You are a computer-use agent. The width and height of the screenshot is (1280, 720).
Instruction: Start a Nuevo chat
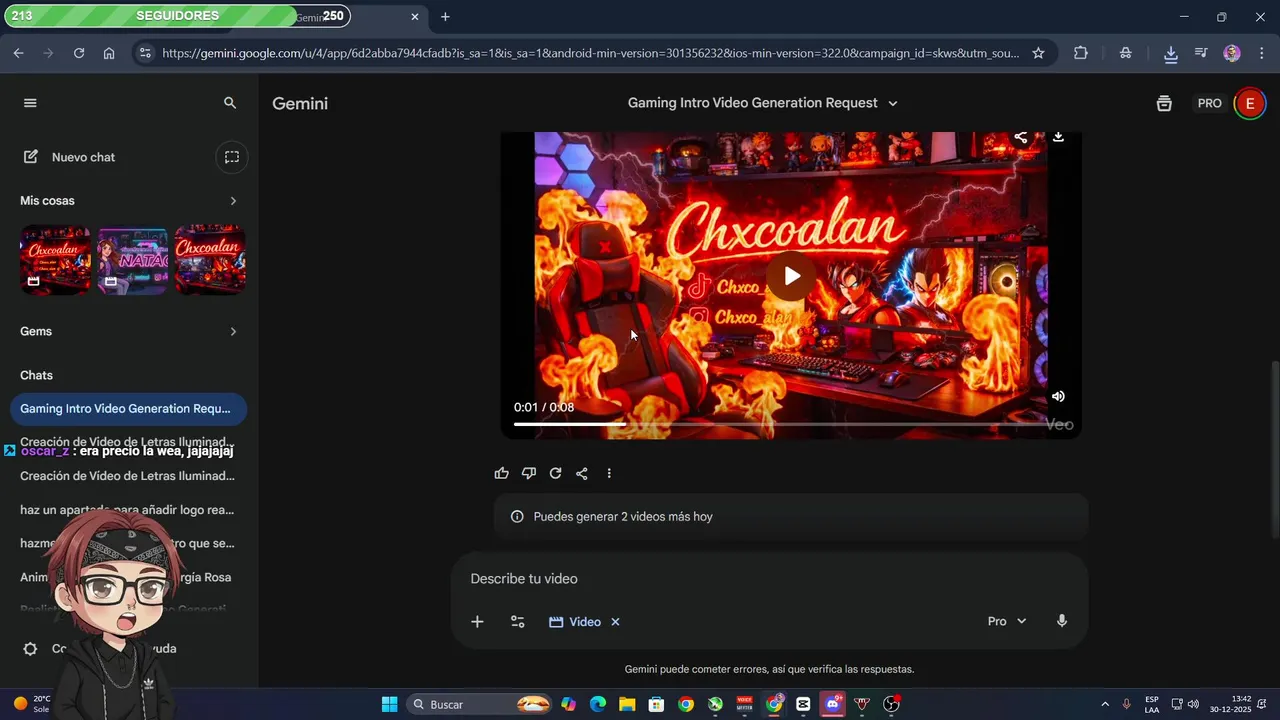click(69, 157)
